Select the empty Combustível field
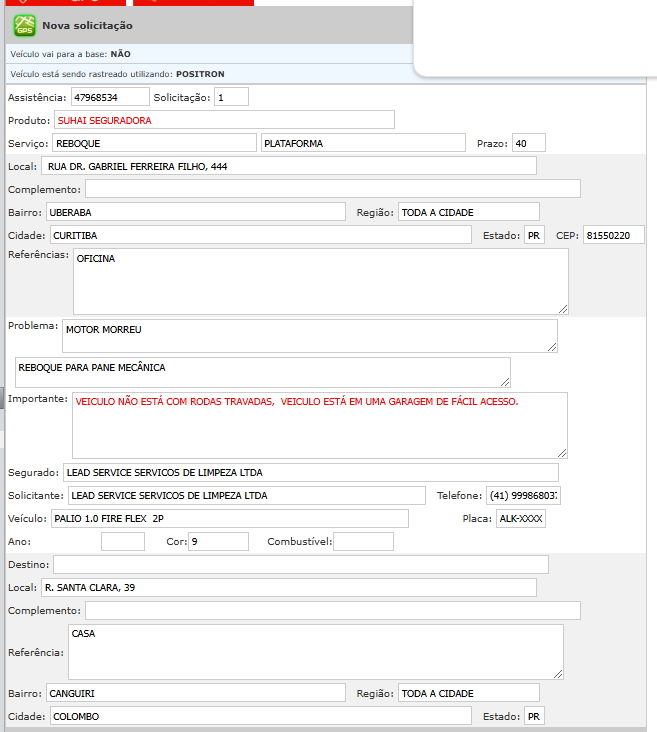 click(x=363, y=541)
